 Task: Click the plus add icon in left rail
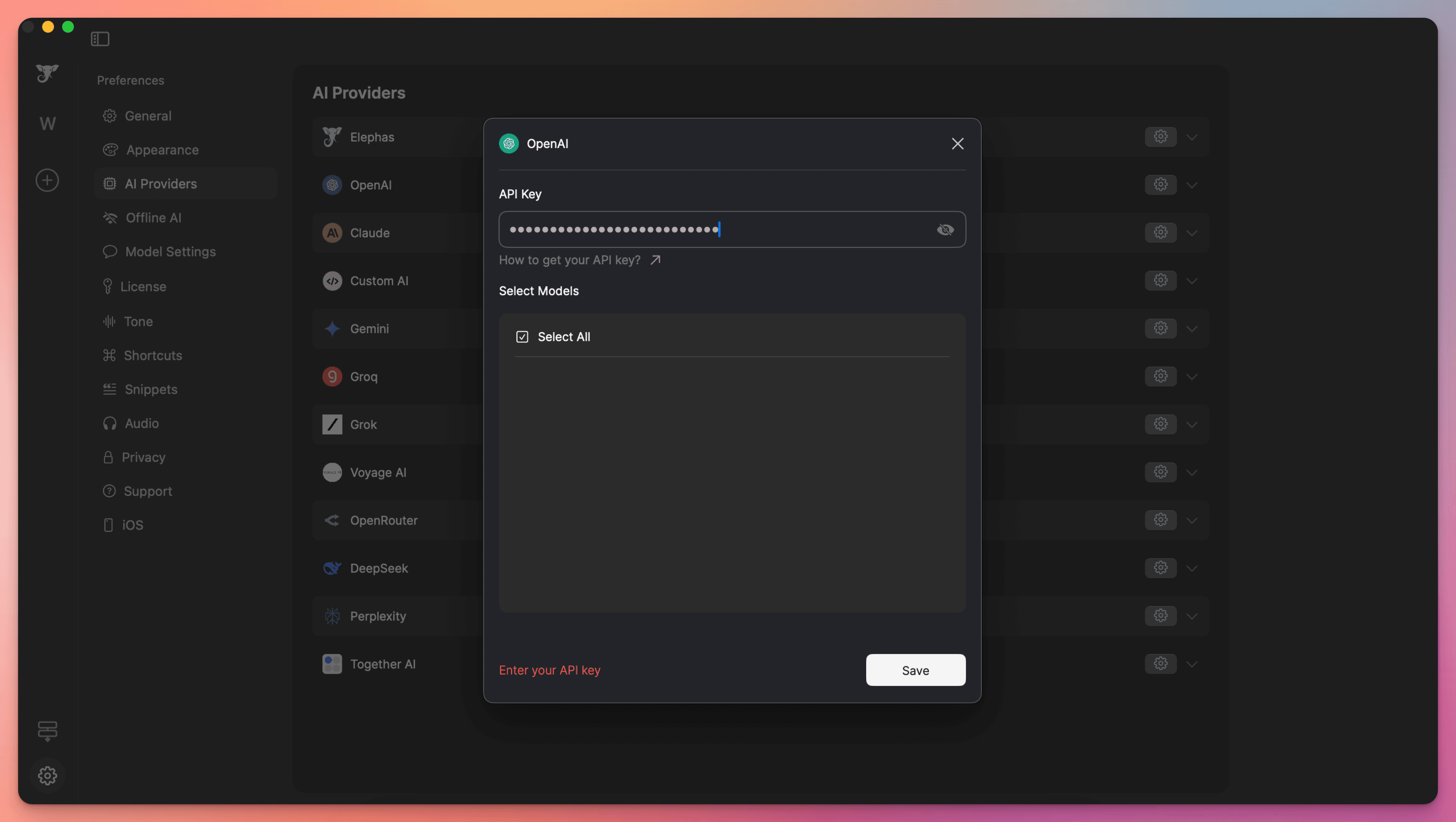click(x=48, y=180)
